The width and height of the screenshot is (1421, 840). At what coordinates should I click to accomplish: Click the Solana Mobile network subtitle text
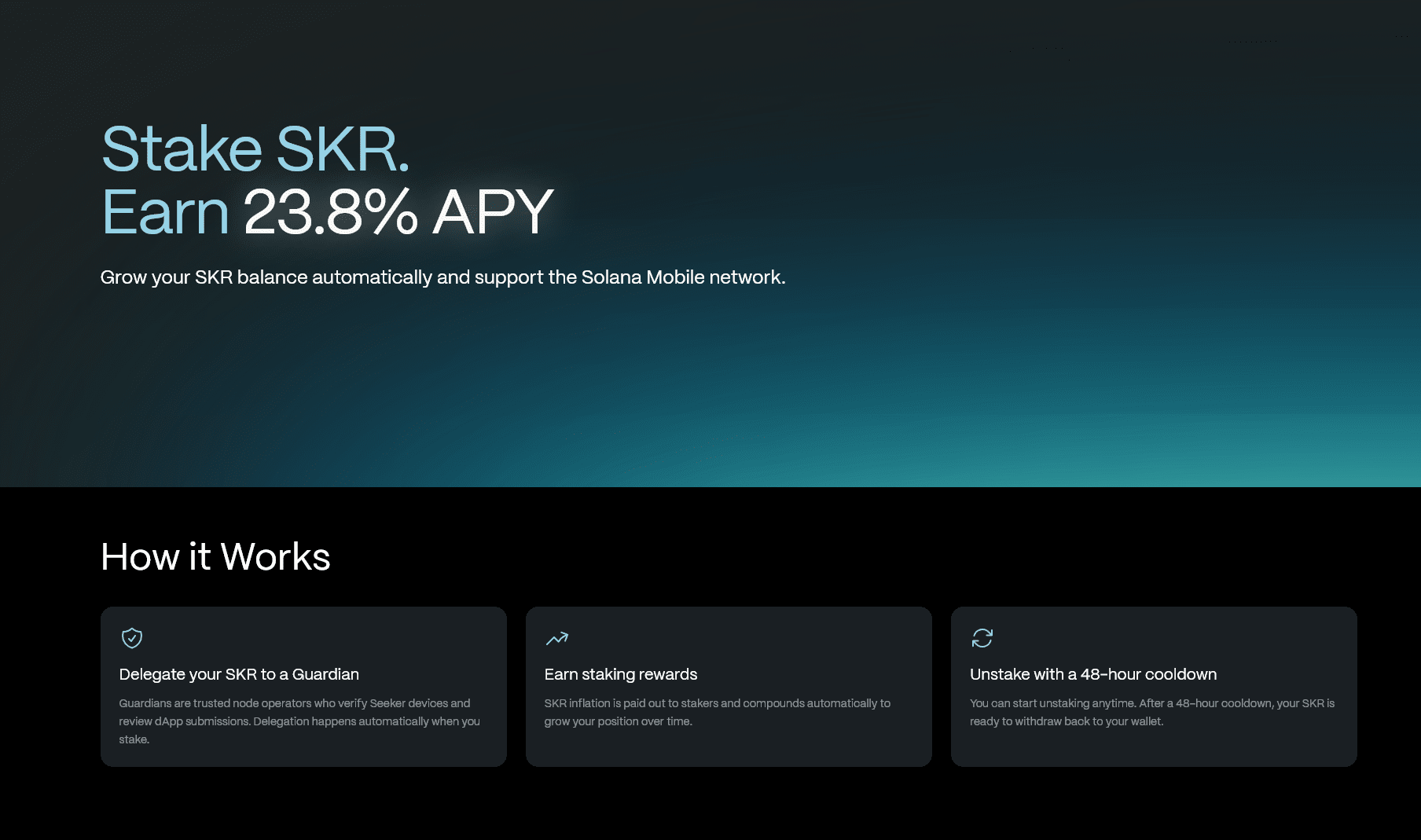(442, 277)
